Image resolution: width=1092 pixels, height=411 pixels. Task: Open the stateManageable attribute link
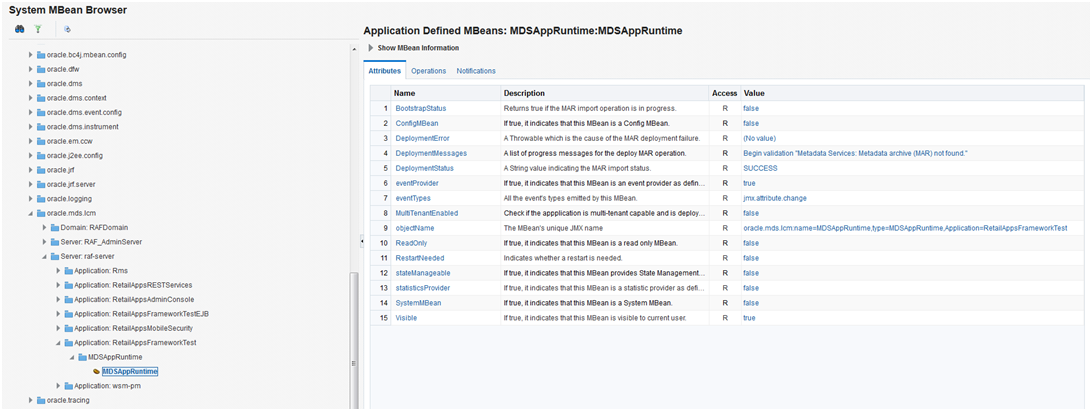(x=423, y=273)
